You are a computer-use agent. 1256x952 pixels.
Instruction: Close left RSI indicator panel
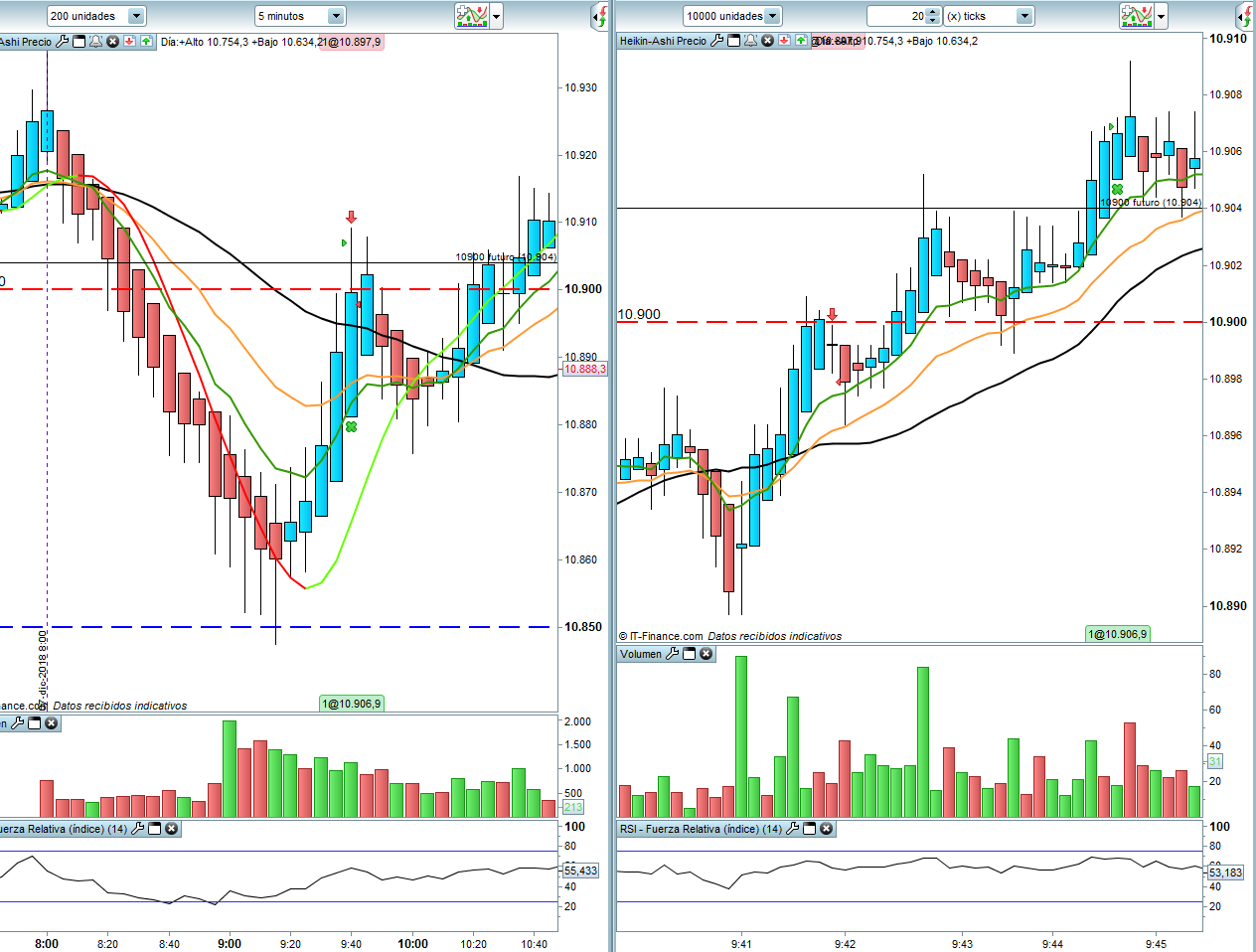(172, 829)
